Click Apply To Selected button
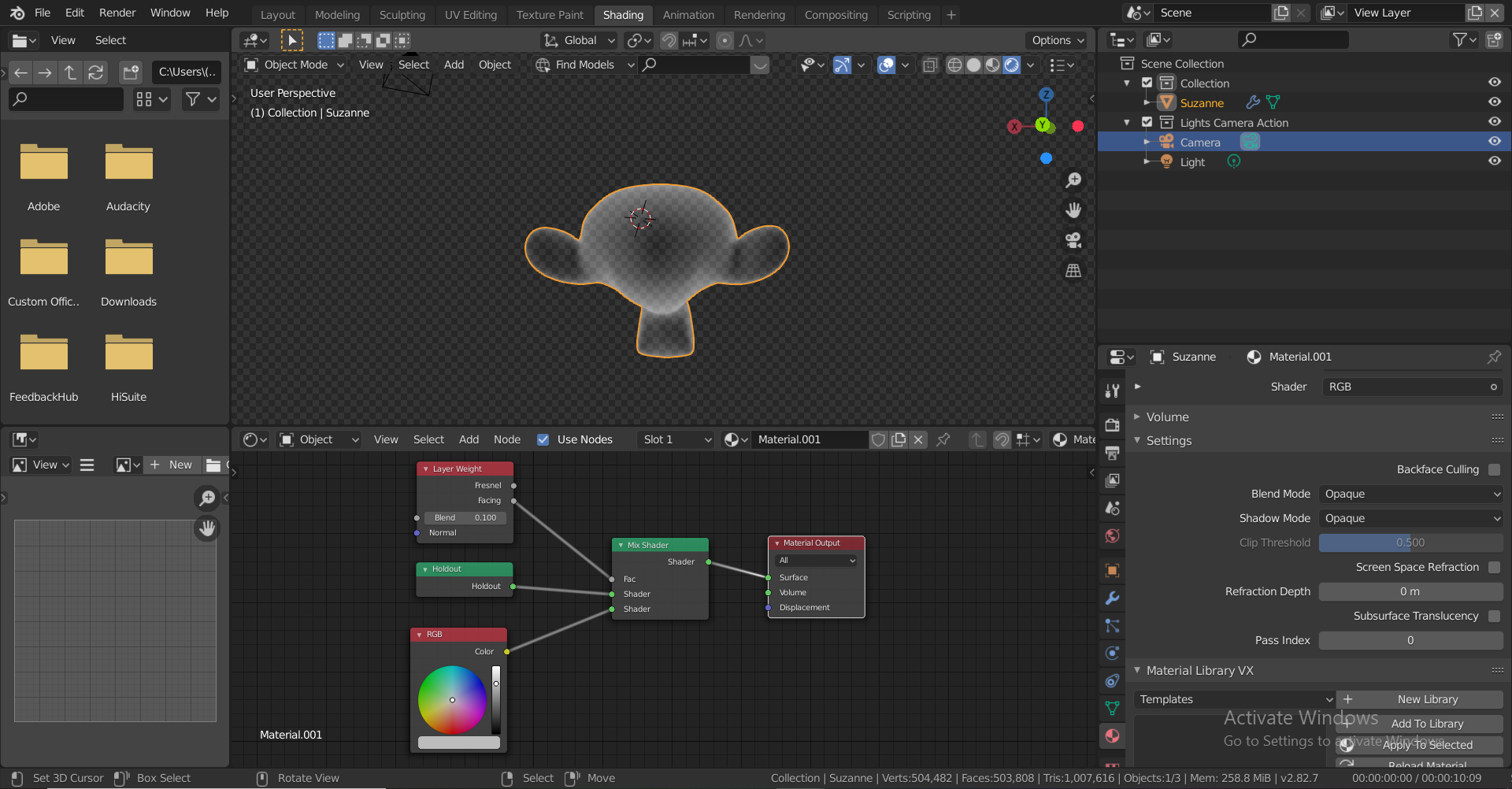Image resolution: width=1512 pixels, height=789 pixels. point(1419,745)
